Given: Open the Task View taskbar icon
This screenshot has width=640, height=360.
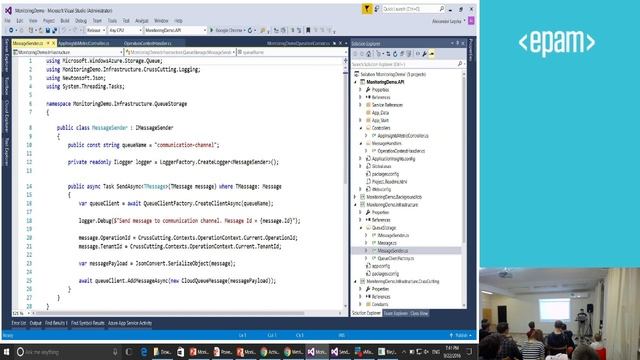Looking at the screenshot, I should [129, 352].
